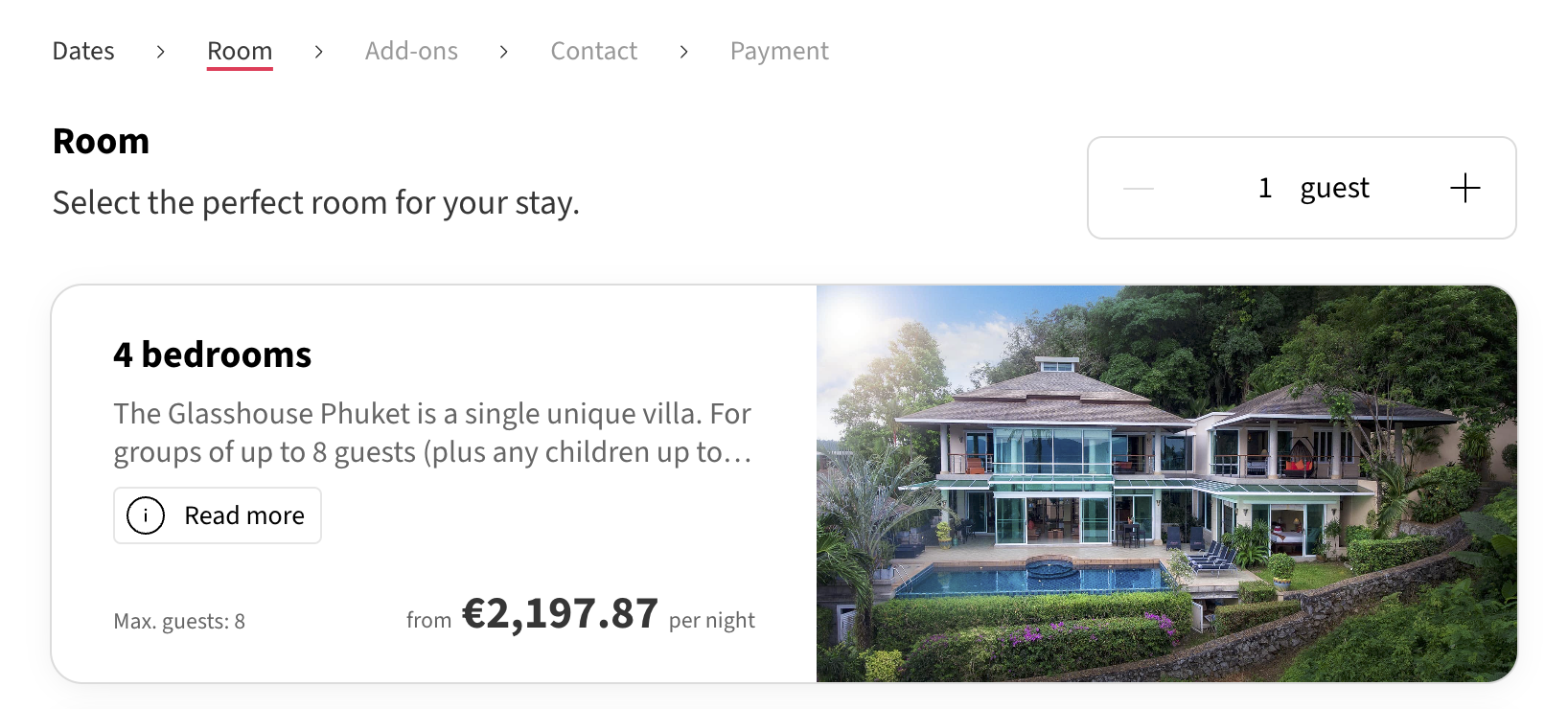Click the Max. guests: 8 label
This screenshot has width=1568, height=709.
(179, 621)
